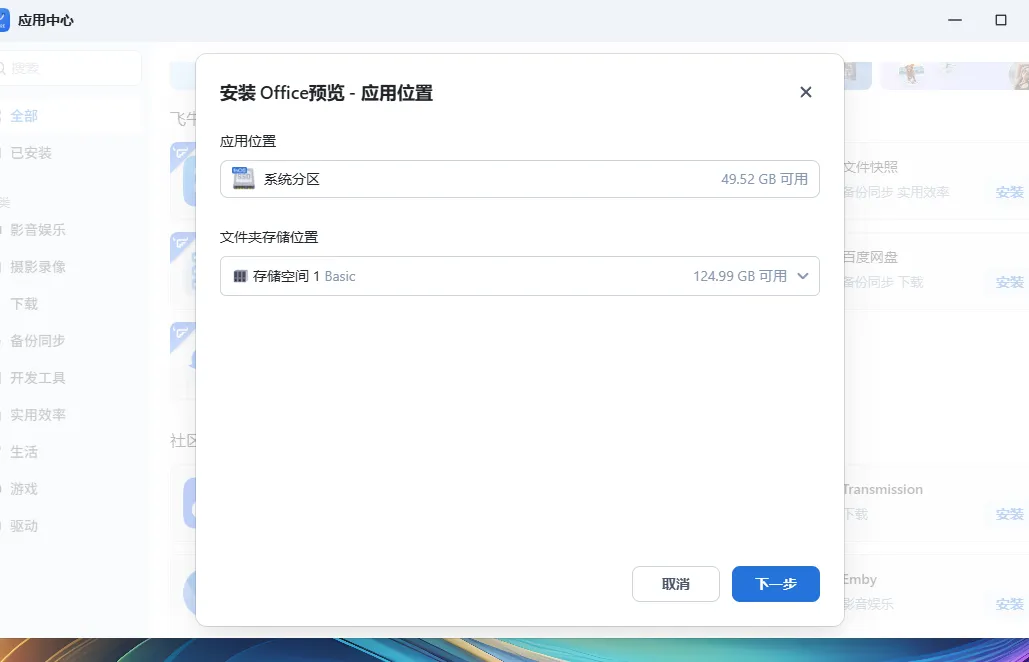Click the 取消 button
The height and width of the screenshot is (662, 1029).
tap(676, 584)
